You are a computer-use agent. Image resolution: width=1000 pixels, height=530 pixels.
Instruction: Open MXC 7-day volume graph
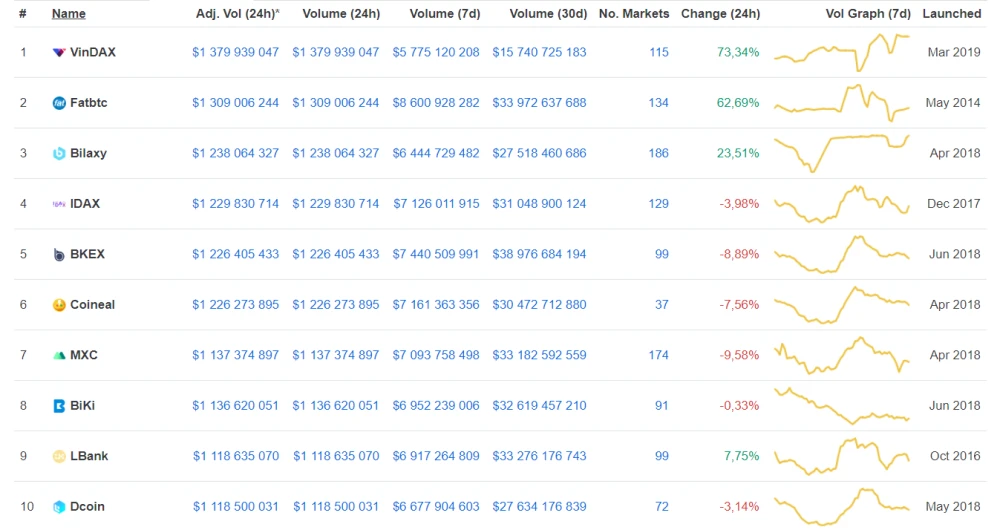(x=842, y=355)
